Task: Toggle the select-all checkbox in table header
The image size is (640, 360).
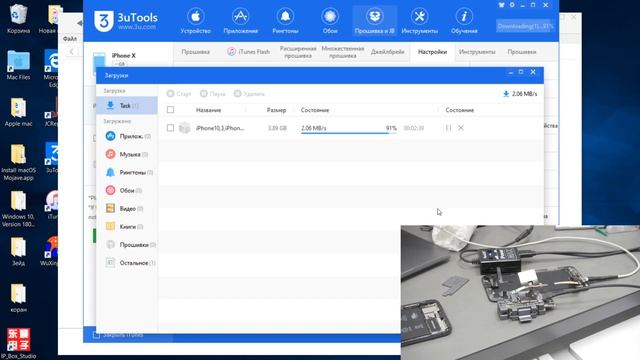Action: (171, 110)
